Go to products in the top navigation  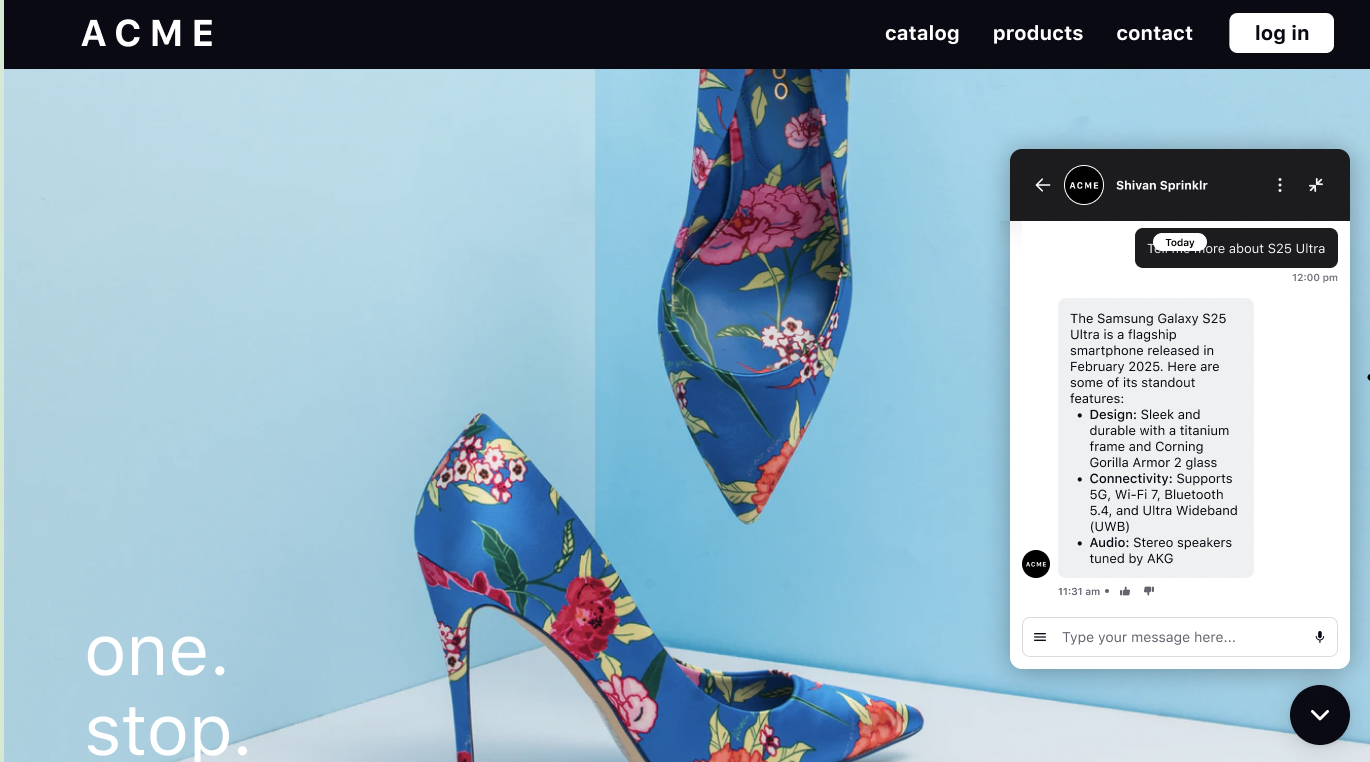tap(1038, 33)
